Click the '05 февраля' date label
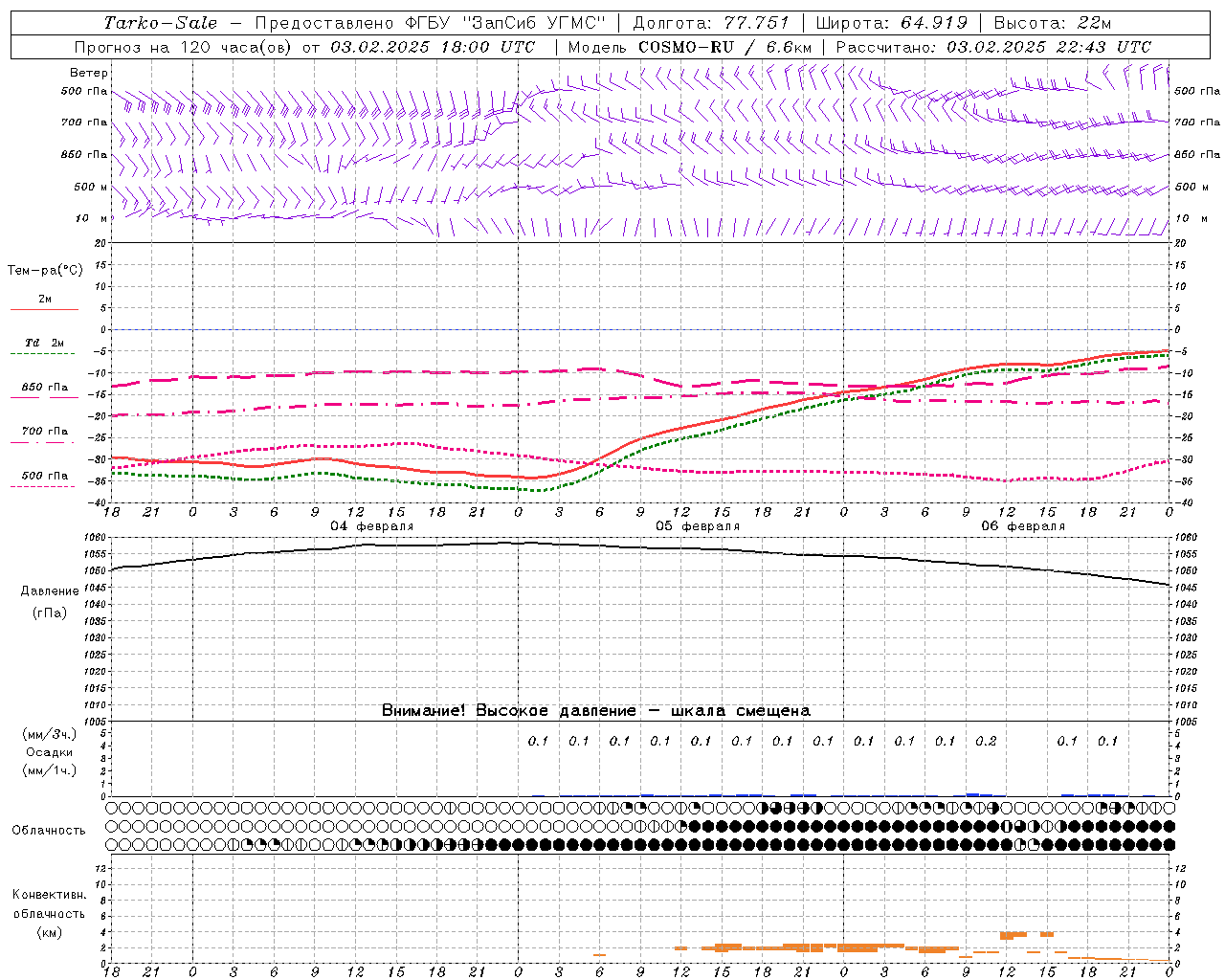Screen dimensions: 1225x980 (x=698, y=526)
